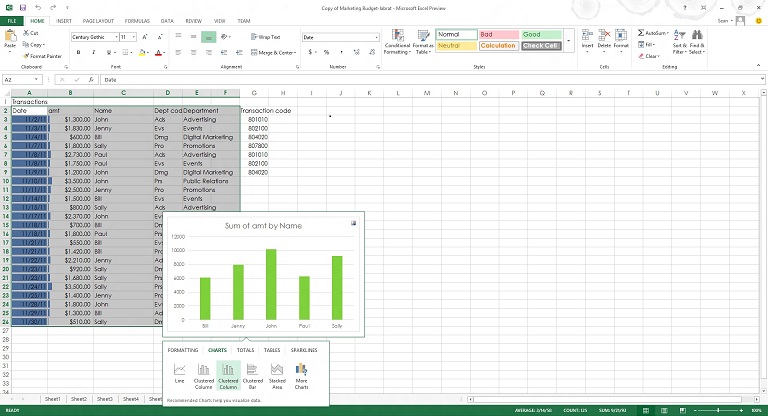Switch to Normal view in status bar
The image size is (768, 416).
click(x=646, y=410)
